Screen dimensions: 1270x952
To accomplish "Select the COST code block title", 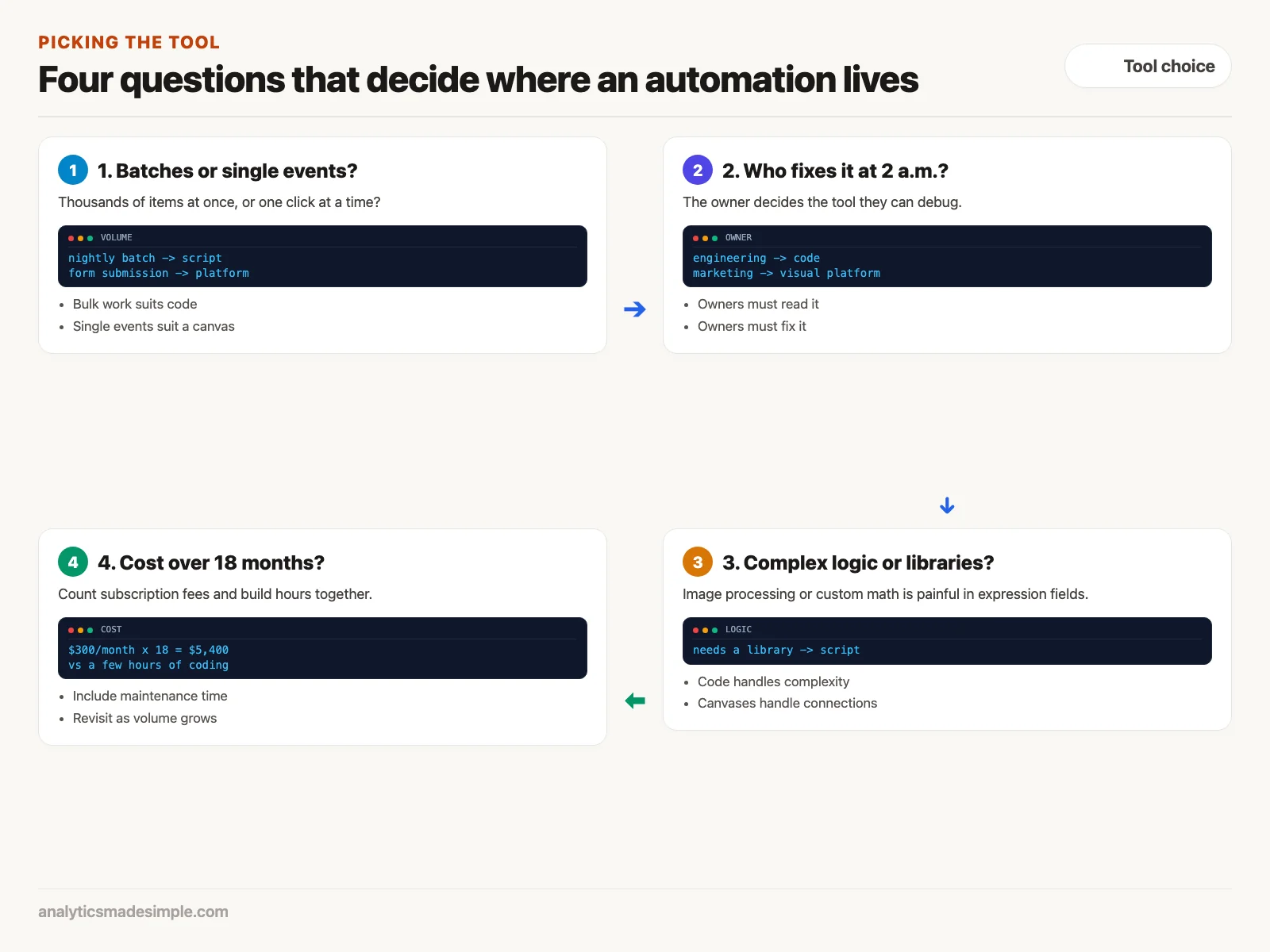I will point(111,629).
